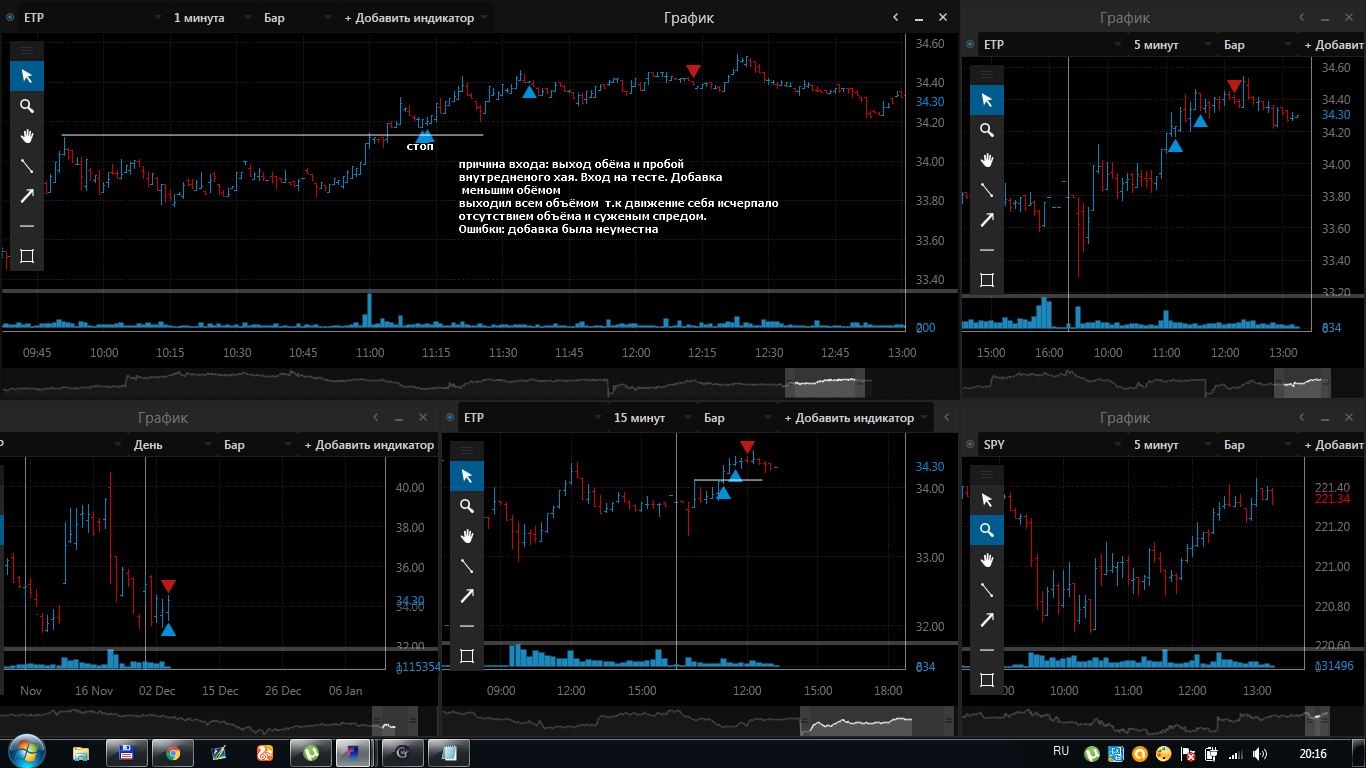Pick the trend line tool in 15-minute chart
The image size is (1366, 768).
pyautogui.click(x=467, y=566)
